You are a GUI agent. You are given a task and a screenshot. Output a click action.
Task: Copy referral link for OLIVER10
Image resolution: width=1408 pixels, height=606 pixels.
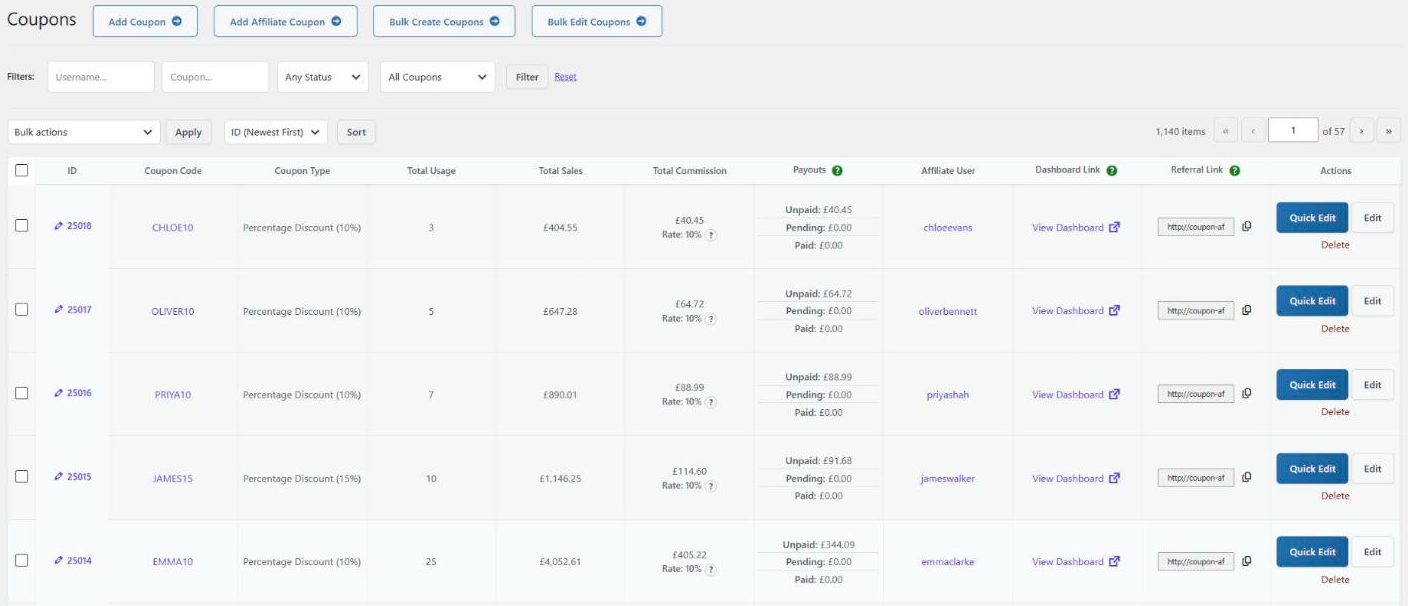1247,310
